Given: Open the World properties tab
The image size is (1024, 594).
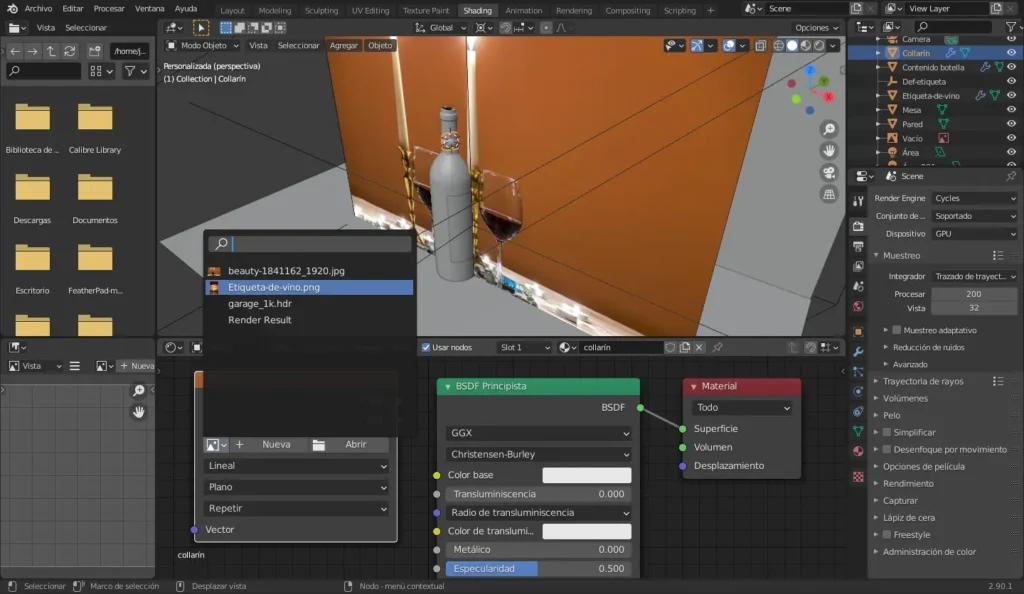Looking at the screenshot, I should coord(858,306).
